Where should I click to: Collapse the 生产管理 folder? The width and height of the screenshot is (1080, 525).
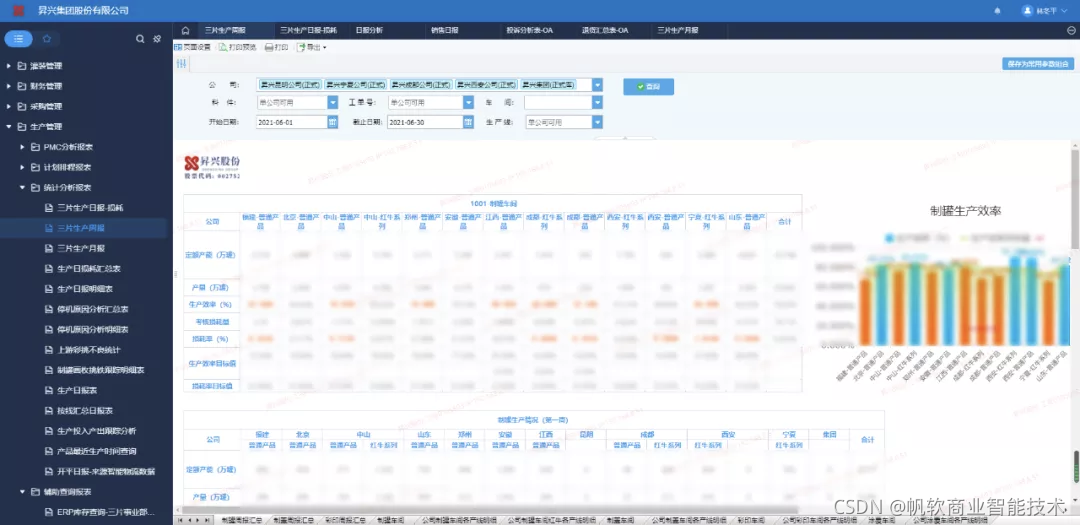point(9,127)
